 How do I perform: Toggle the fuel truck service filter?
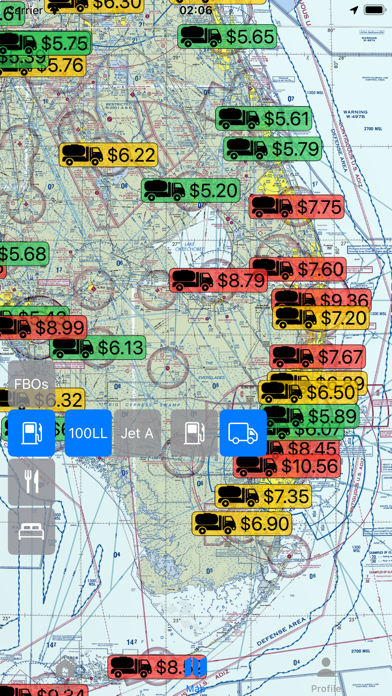tap(243, 433)
